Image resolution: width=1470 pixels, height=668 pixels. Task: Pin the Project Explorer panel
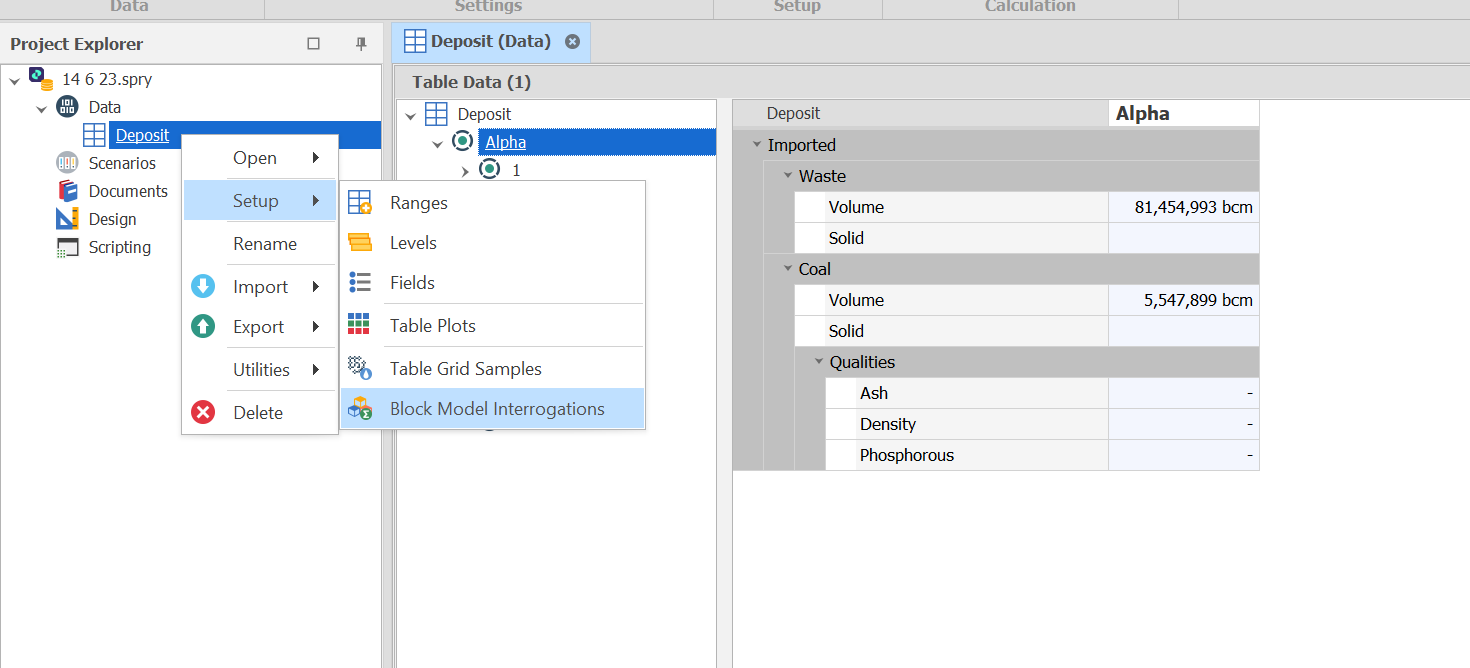pyautogui.click(x=361, y=44)
